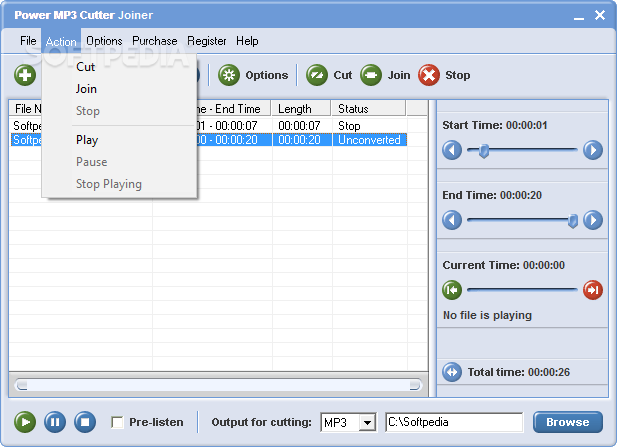Open the Help menu

[x=247, y=41]
